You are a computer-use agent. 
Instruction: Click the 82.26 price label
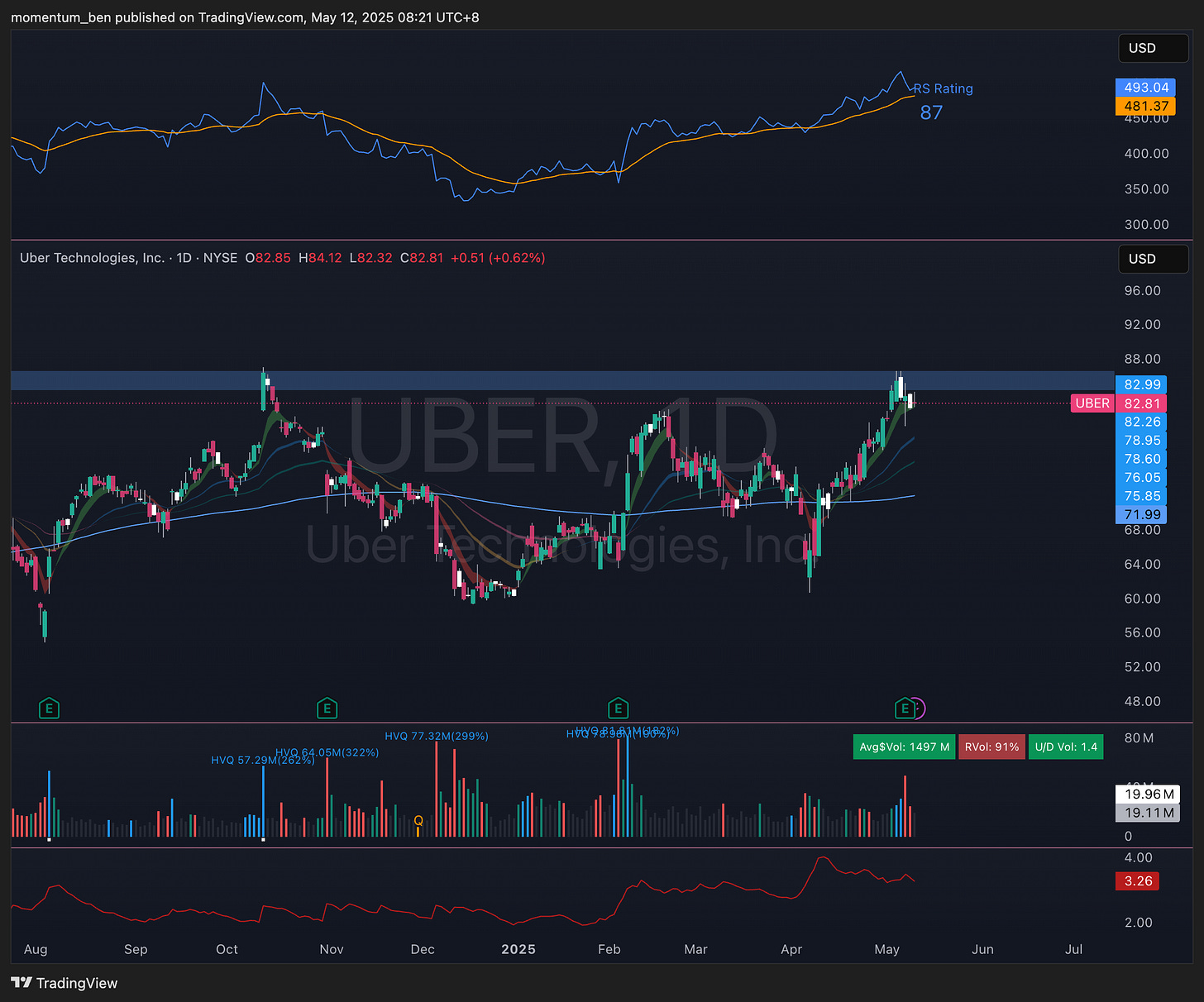pos(1142,422)
